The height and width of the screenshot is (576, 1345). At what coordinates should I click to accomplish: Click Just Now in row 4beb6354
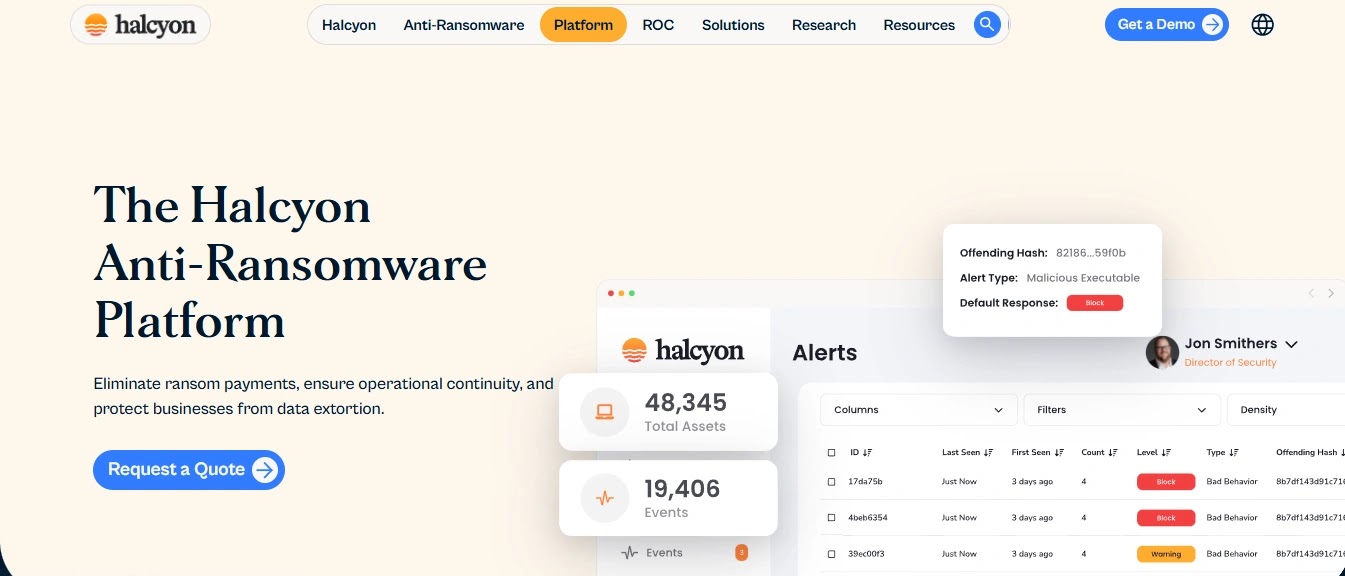959,518
